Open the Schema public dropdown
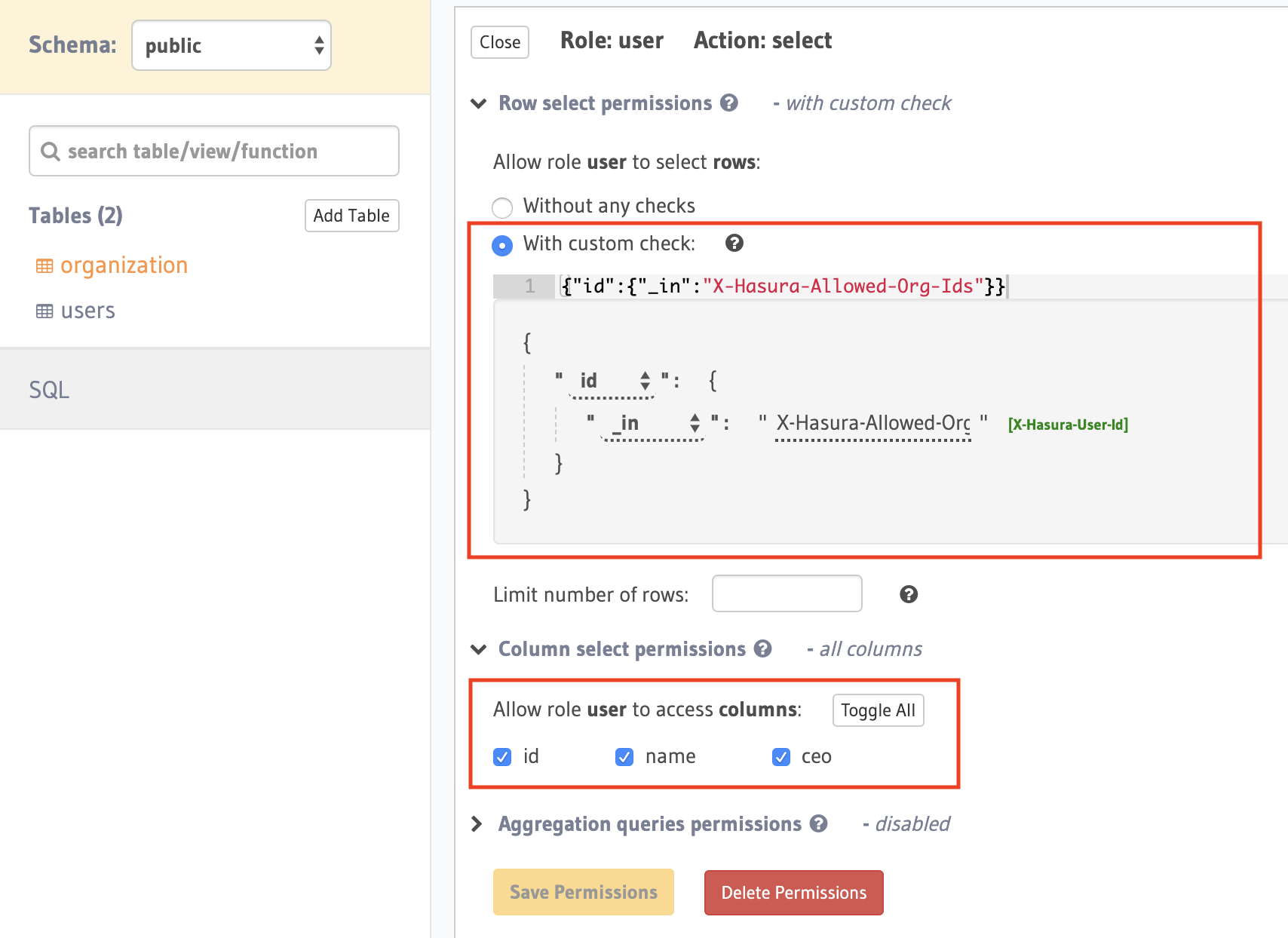Viewport: 1288px width, 938px height. click(232, 45)
